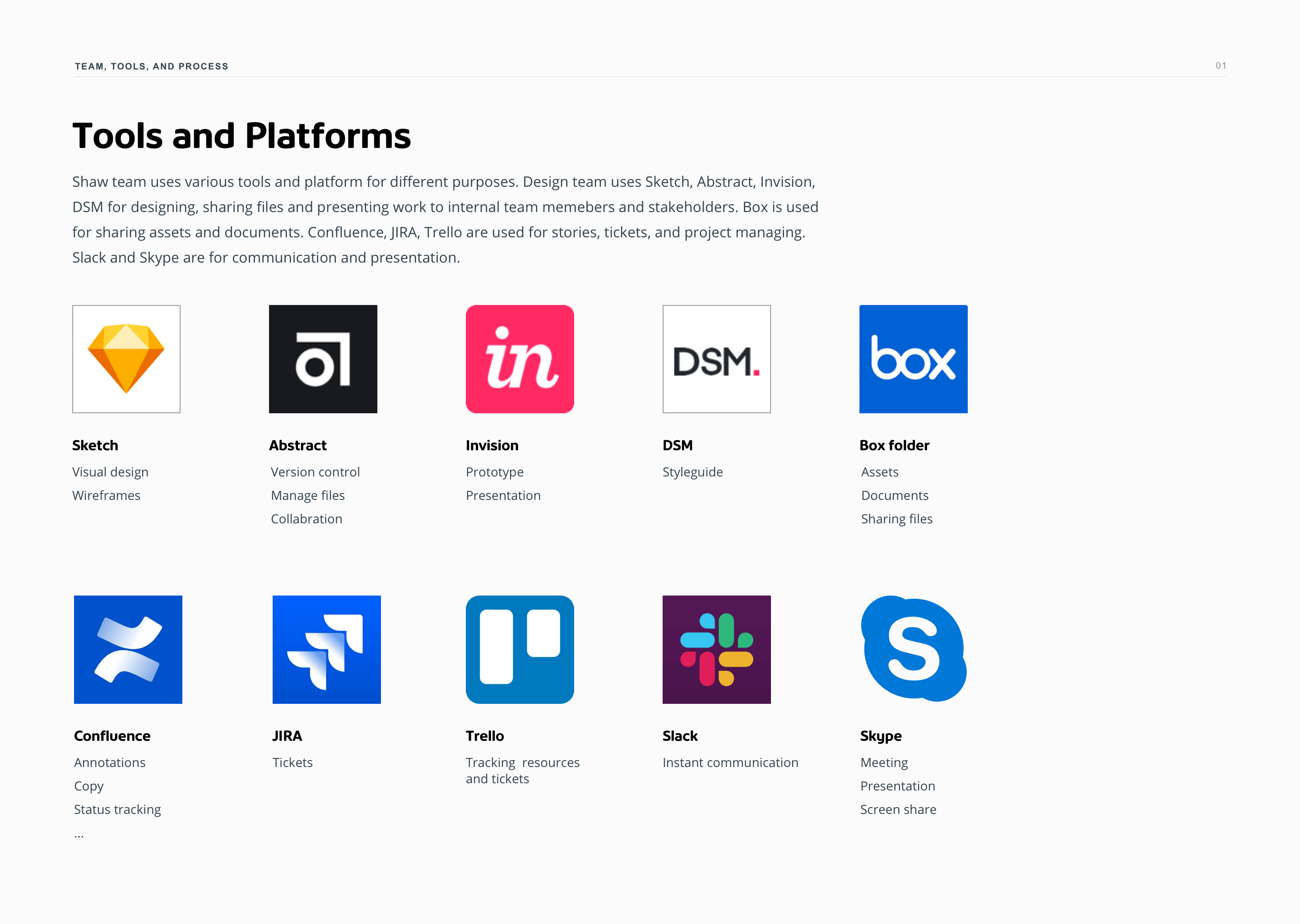Select the Trello board logo
Image resolution: width=1300 pixels, height=924 pixels.
[x=520, y=650]
